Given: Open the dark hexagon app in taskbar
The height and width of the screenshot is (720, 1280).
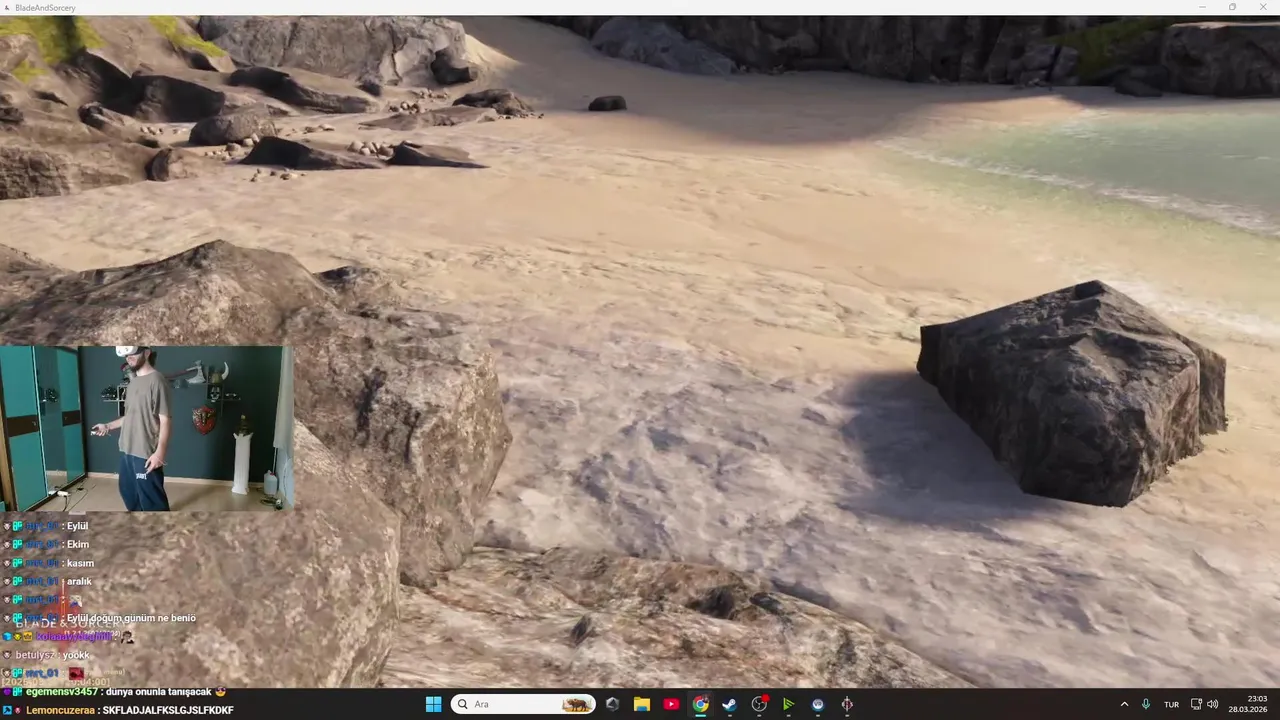Looking at the screenshot, I should pos(612,704).
